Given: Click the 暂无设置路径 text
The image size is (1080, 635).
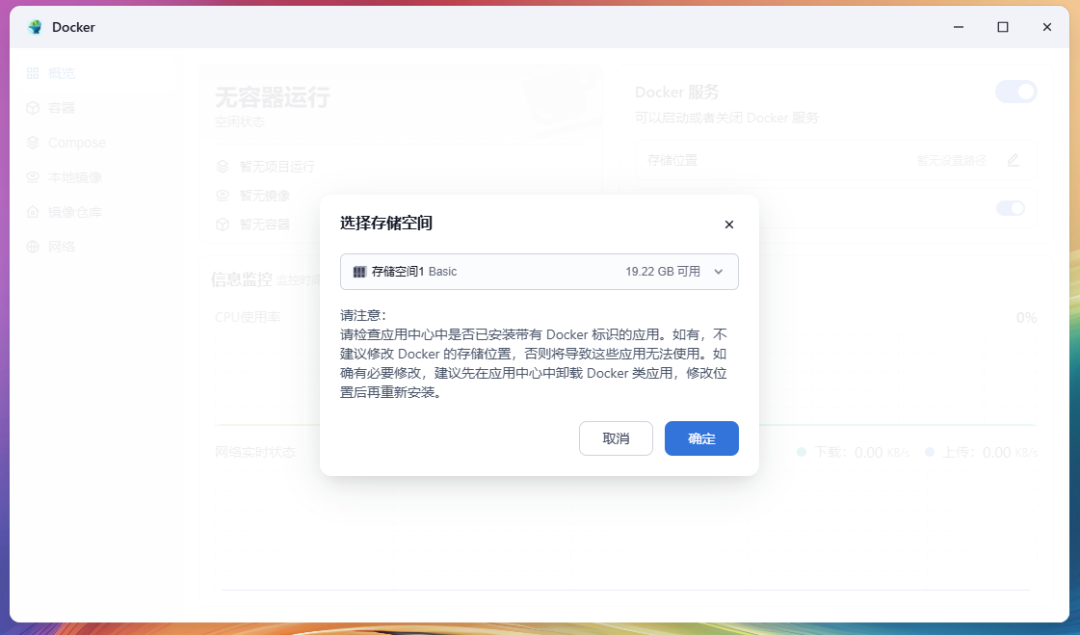Looking at the screenshot, I should tap(951, 160).
